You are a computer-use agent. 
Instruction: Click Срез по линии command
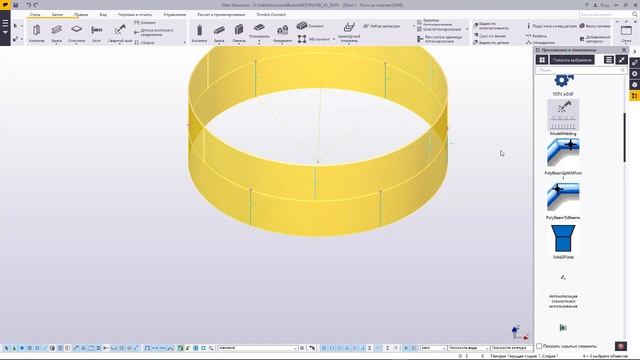tap(489, 36)
